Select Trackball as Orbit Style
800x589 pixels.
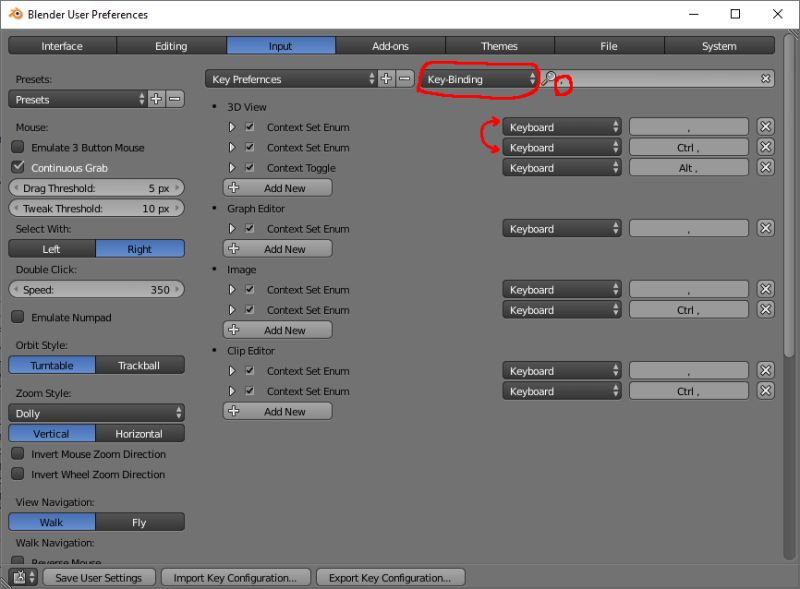click(140, 365)
